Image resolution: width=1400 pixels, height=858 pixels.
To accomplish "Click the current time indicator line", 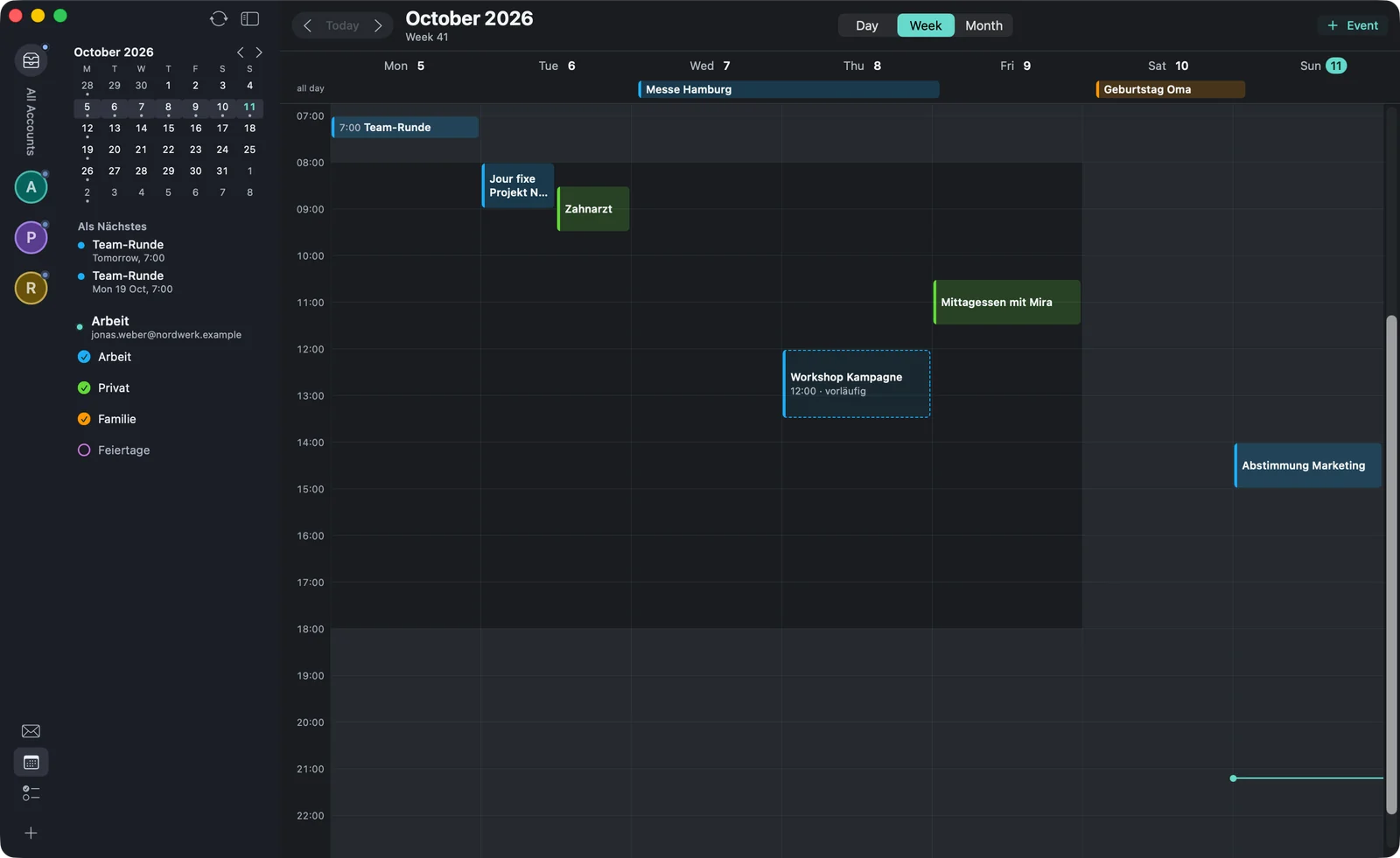I will point(1308,778).
